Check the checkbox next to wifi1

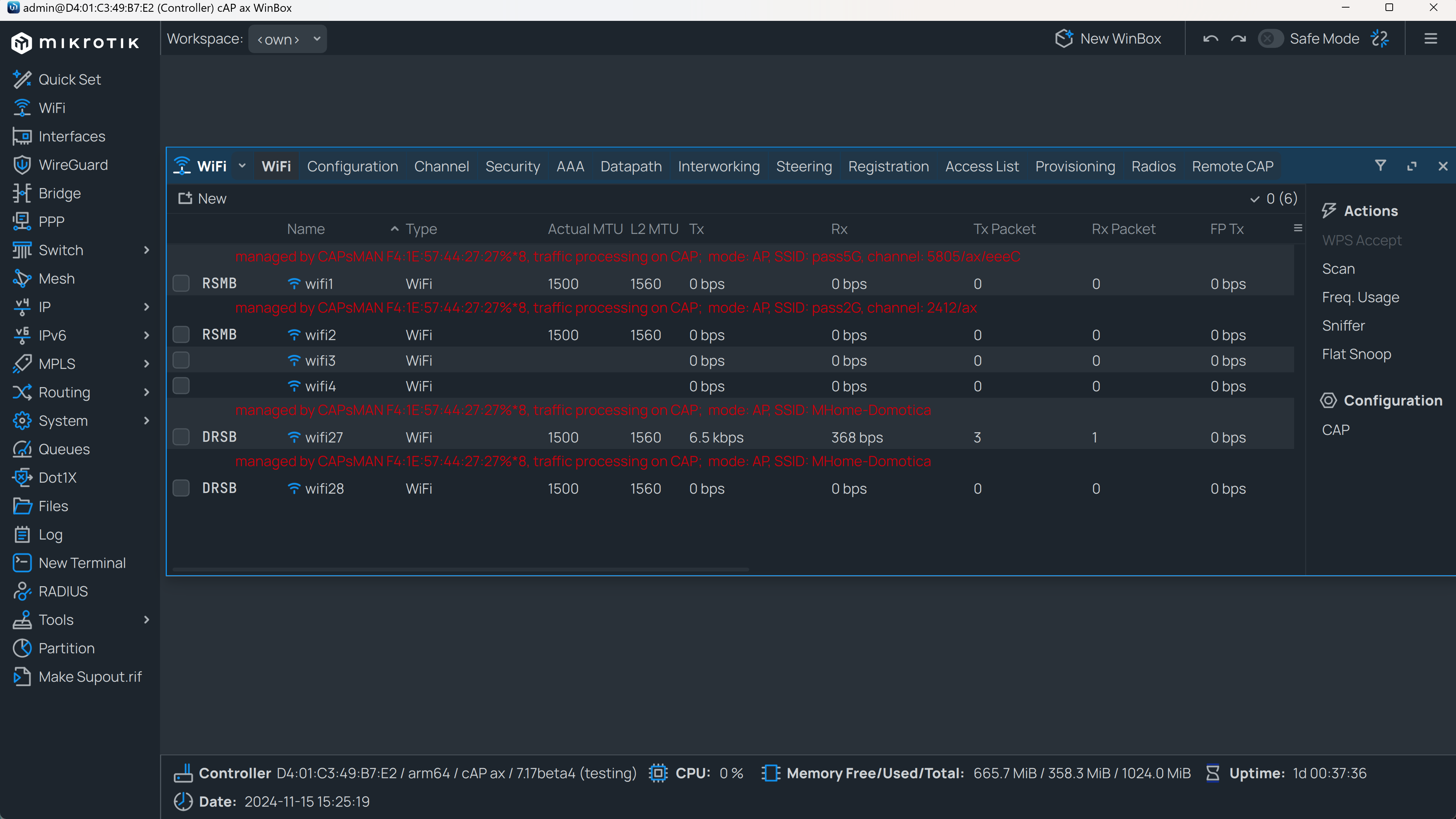coord(182,283)
